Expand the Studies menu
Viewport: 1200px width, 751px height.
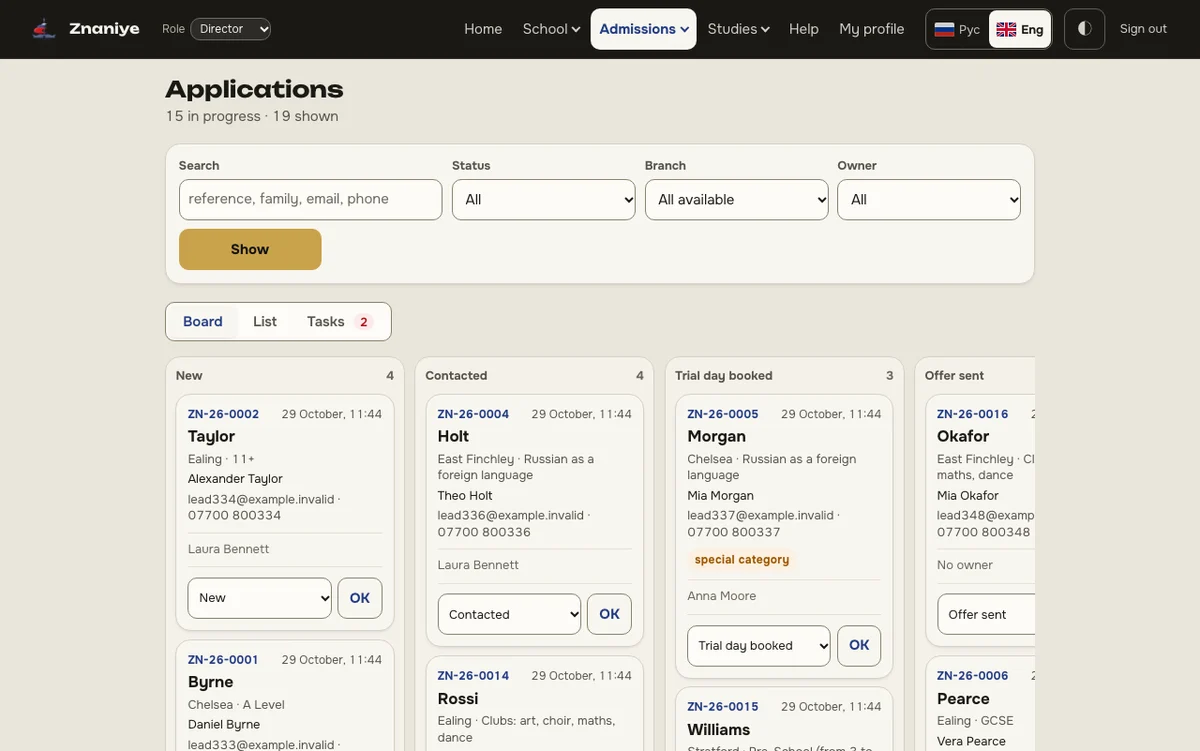[738, 29]
